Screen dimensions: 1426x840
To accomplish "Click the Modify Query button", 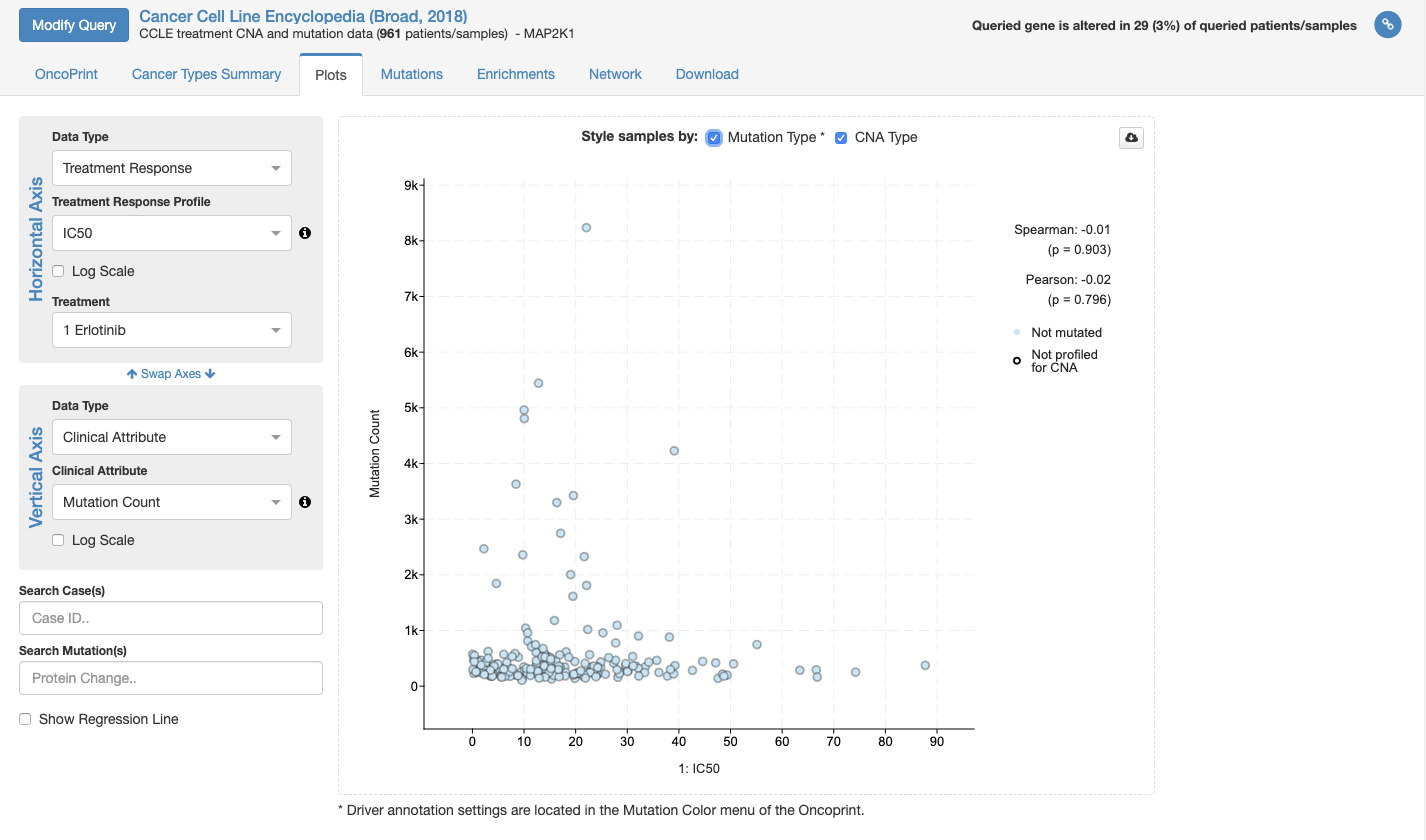I will pyautogui.click(x=73, y=24).
